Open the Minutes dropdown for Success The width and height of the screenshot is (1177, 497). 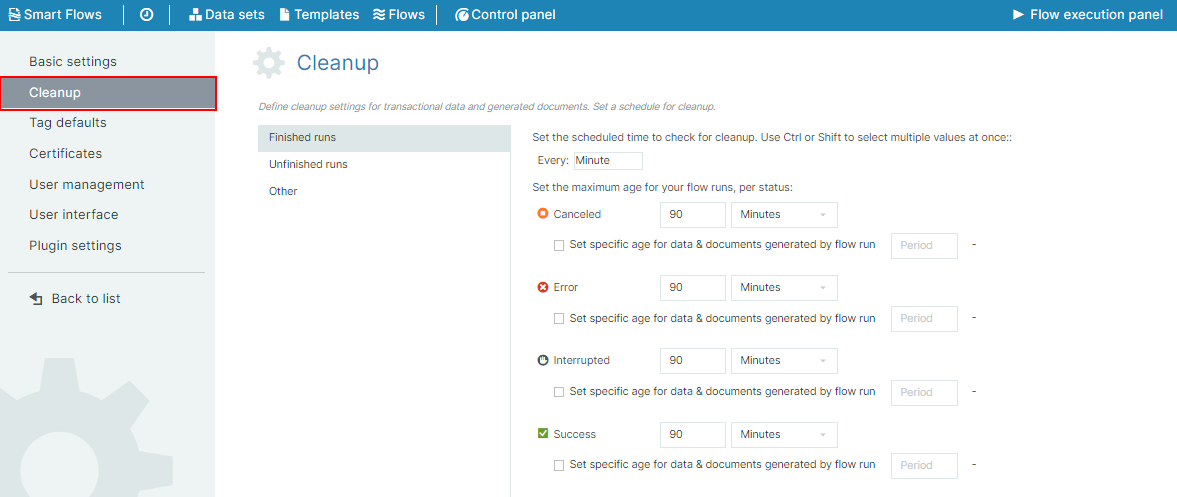[x=784, y=435]
